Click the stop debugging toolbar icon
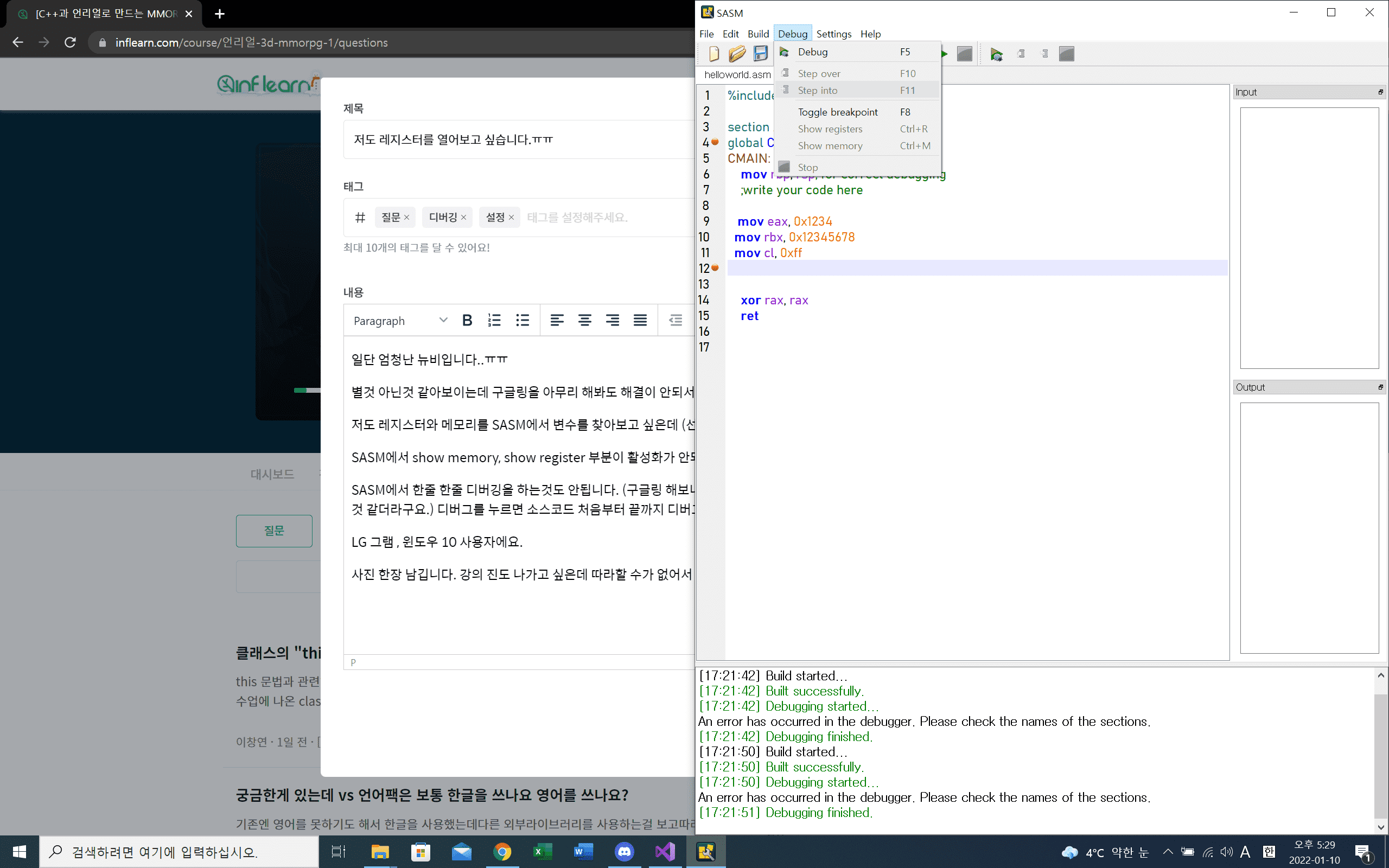 click(x=1066, y=55)
